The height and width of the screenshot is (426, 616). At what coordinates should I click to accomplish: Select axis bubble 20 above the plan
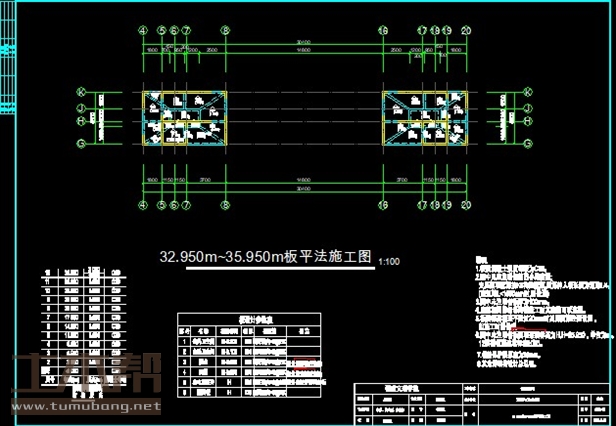(466, 31)
